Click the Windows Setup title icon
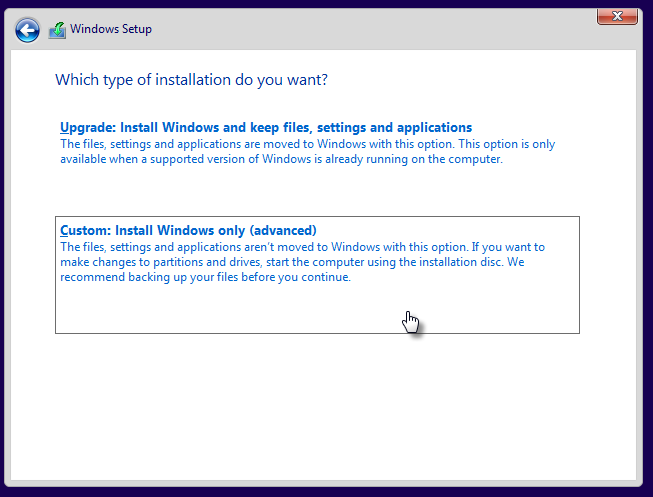The image size is (653, 497). tap(57, 30)
